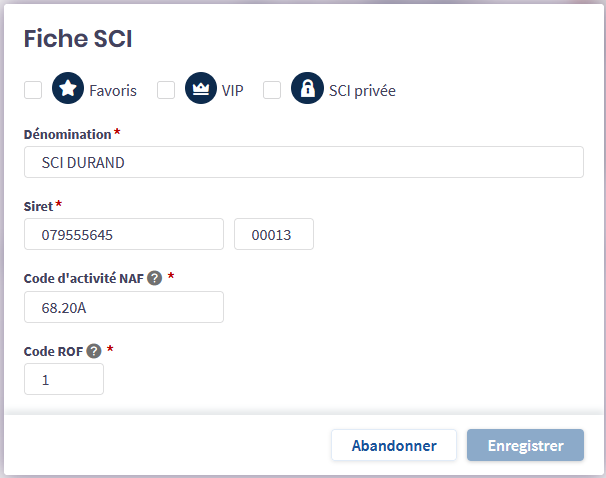The image size is (606, 478).
Task: Save the form with Enregistrer
Action: pyautogui.click(x=525, y=445)
